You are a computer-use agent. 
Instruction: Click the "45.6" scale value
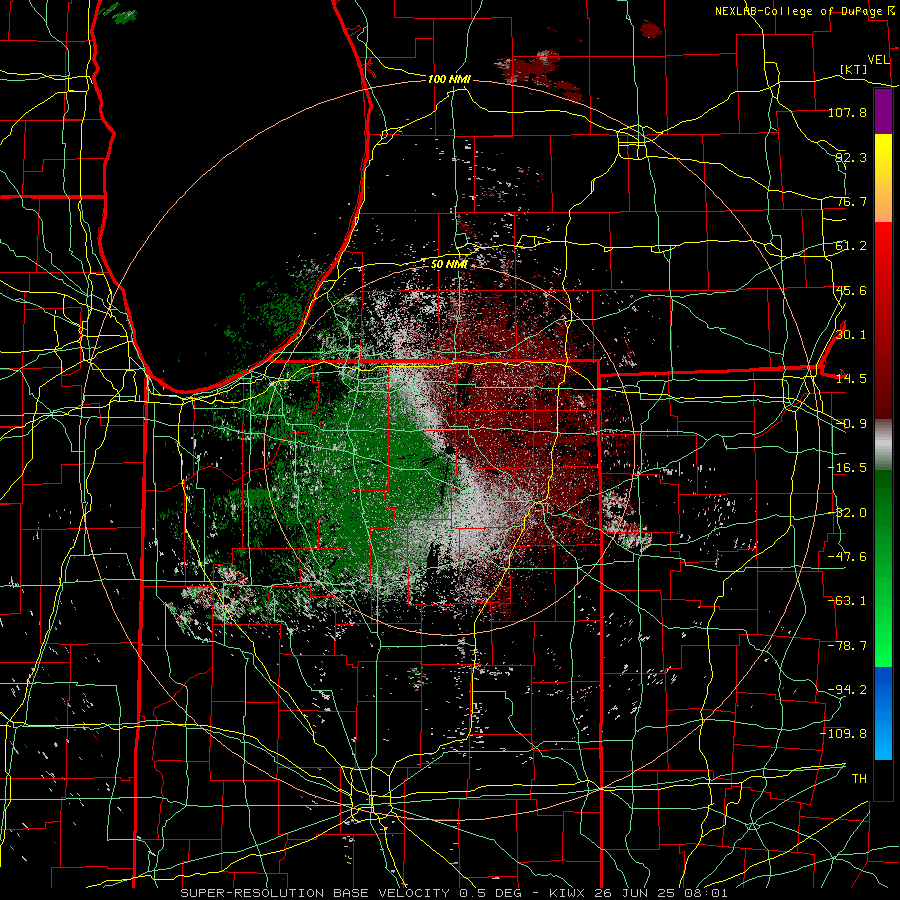(x=851, y=290)
